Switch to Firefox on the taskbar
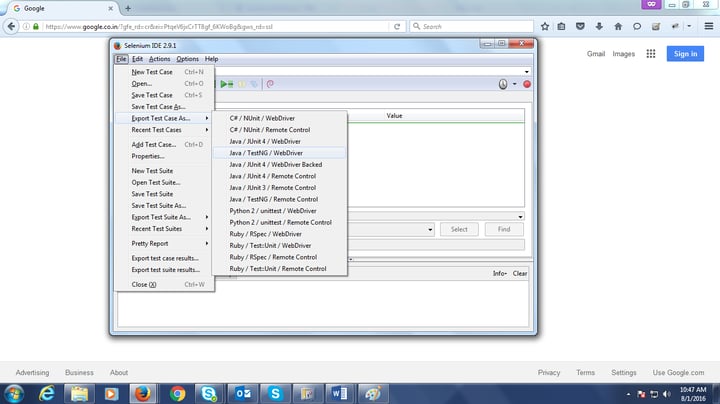The height and width of the screenshot is (404, 720). click(x=143, y=394)
